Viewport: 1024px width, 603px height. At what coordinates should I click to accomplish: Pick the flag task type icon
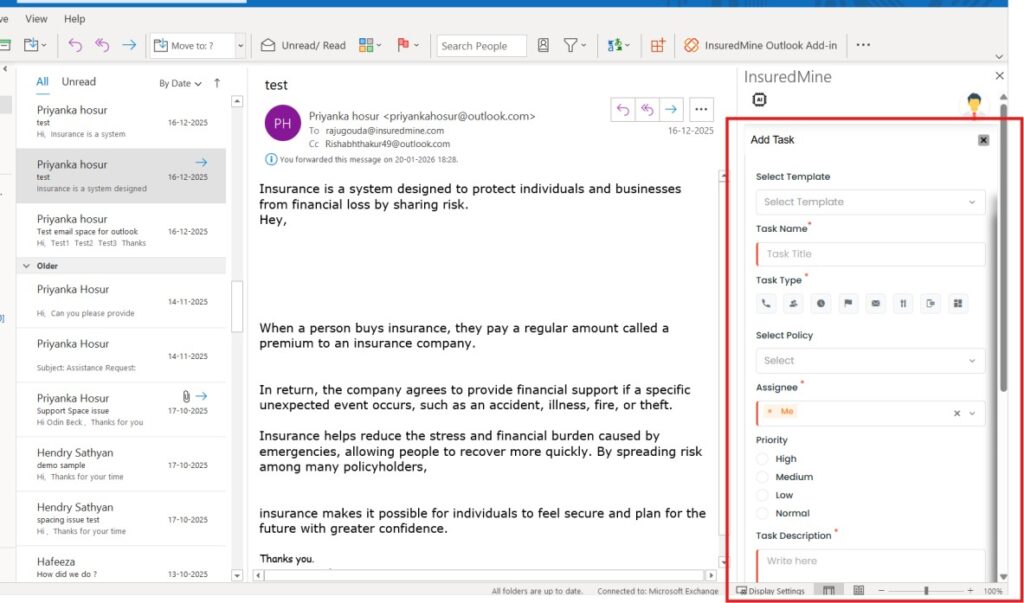[849, 303]
